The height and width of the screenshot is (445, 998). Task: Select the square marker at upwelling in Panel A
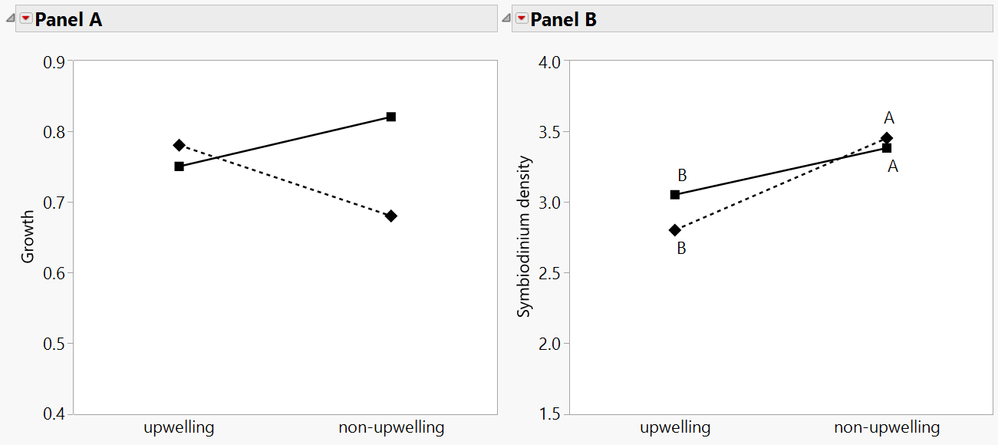(x=179, y=166)
